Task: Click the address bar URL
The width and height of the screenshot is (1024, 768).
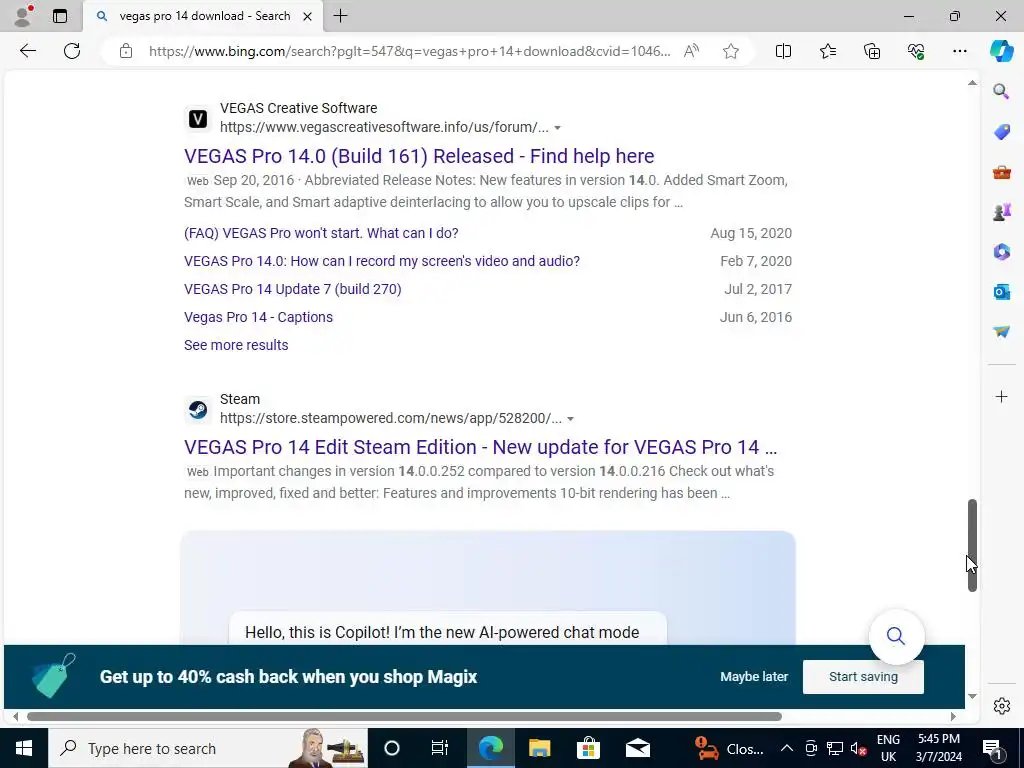Action: [409, 51]
